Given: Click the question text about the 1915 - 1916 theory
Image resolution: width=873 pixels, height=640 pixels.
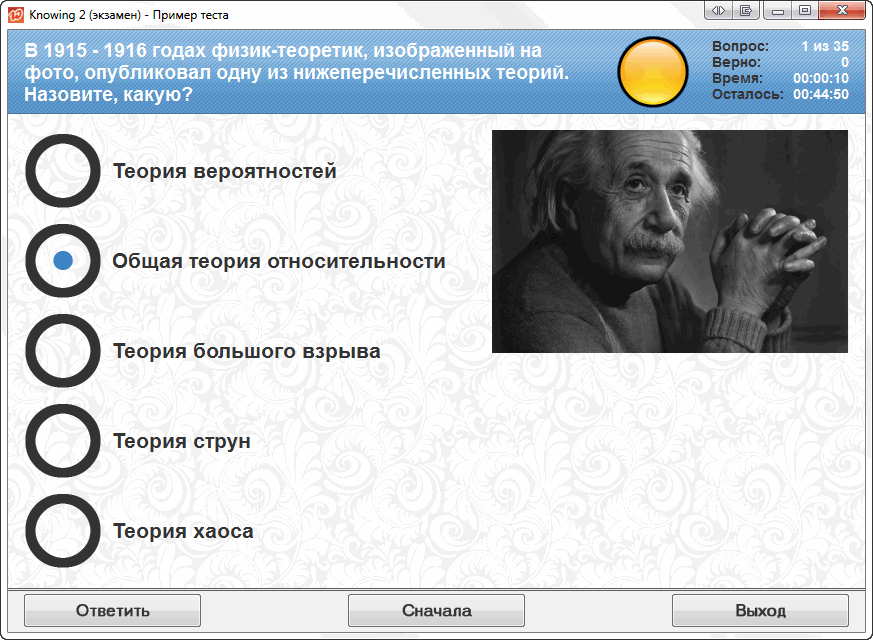Looking at the screenshot, I should pos(297,72).
